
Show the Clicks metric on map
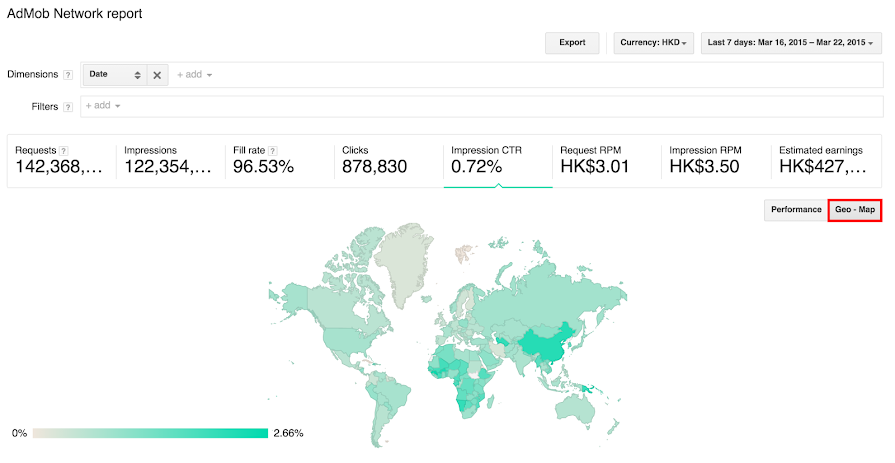tap(385, 159)
